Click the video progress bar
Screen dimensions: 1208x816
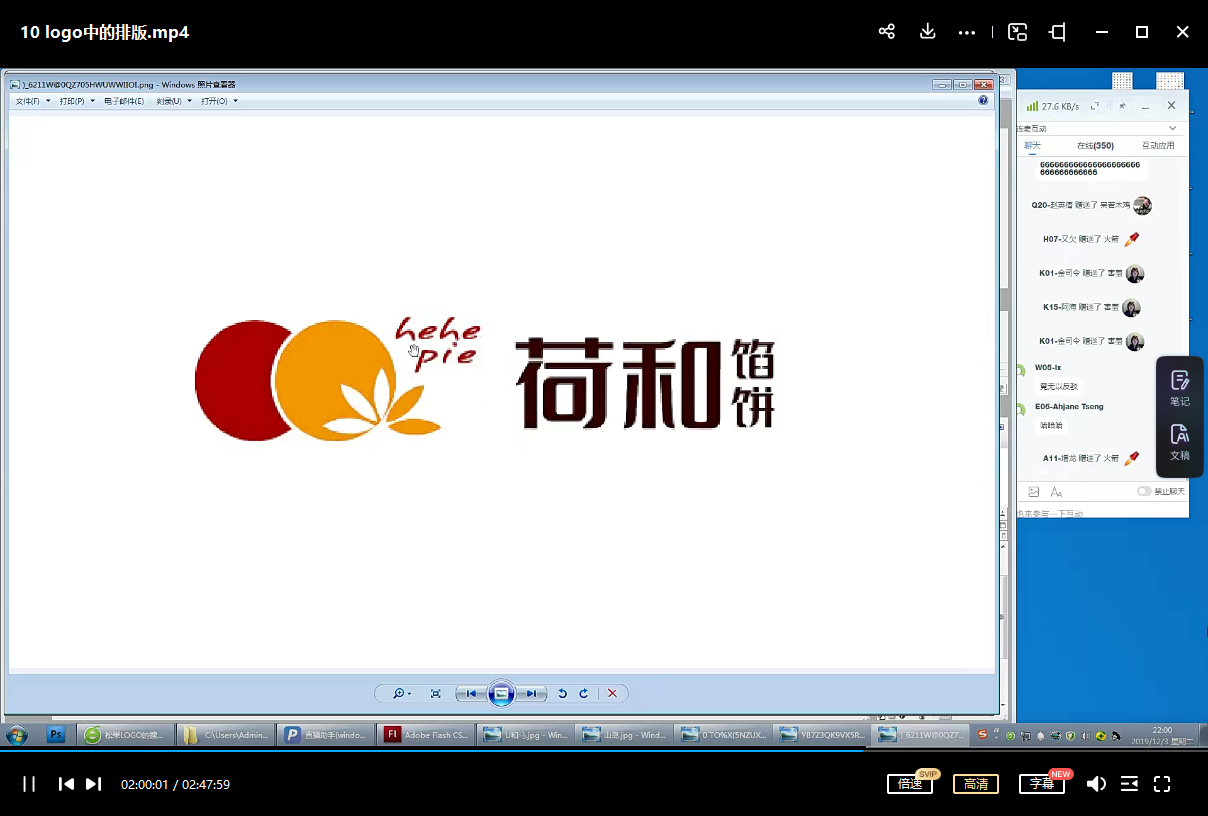(x=604, y=751)
